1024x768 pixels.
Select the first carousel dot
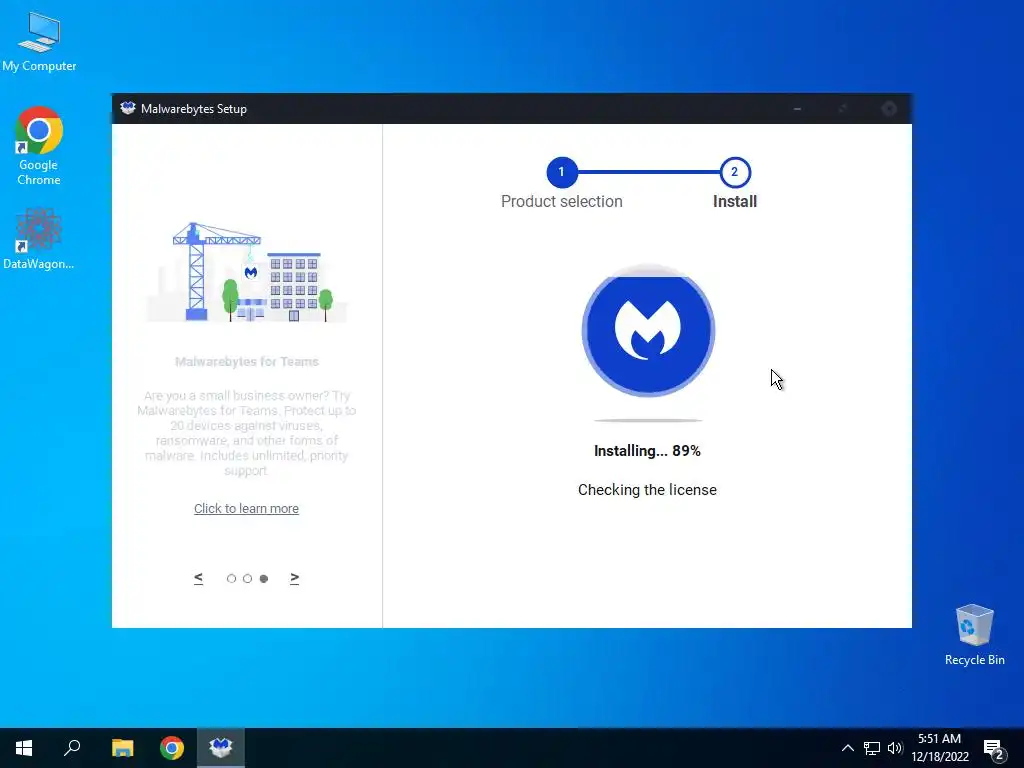[x=231, y=579]
